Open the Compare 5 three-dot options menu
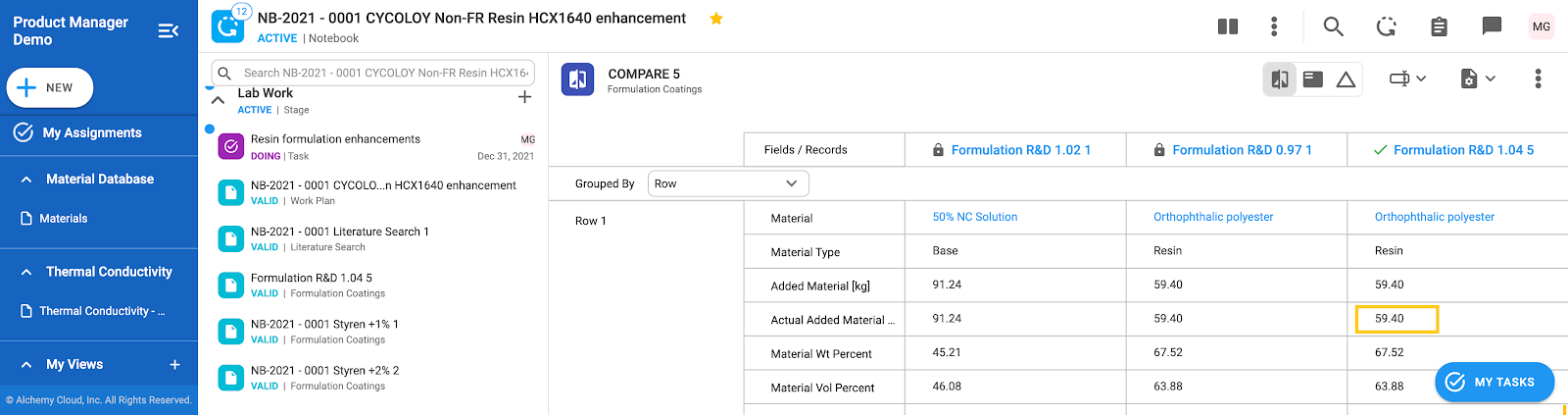 (x=1538, y=78)
